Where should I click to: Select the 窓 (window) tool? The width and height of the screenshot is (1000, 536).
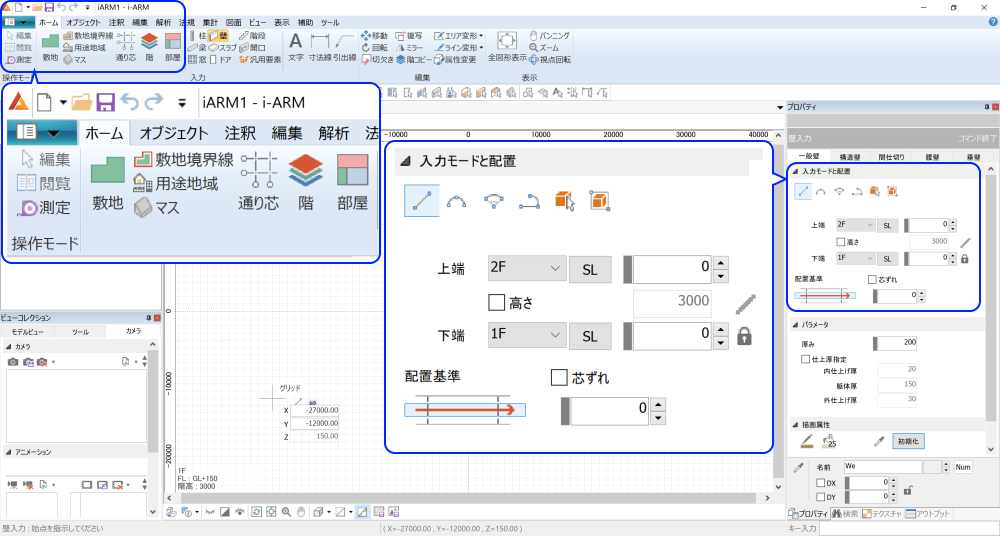(x=197, y=60)
